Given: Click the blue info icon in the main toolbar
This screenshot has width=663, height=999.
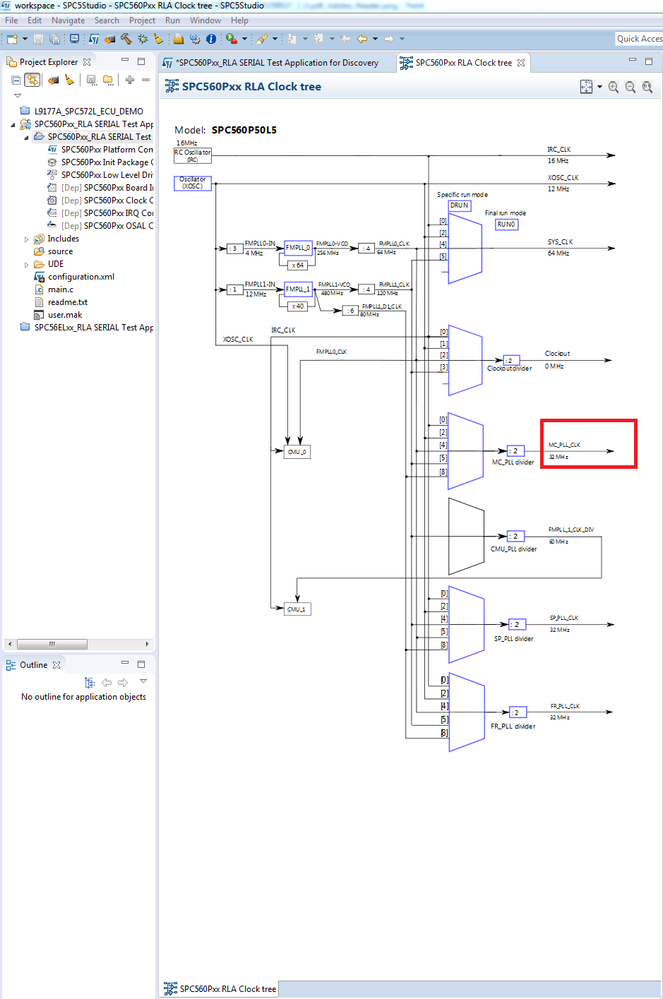Looking at the screenshot, I should pos(211,39).
